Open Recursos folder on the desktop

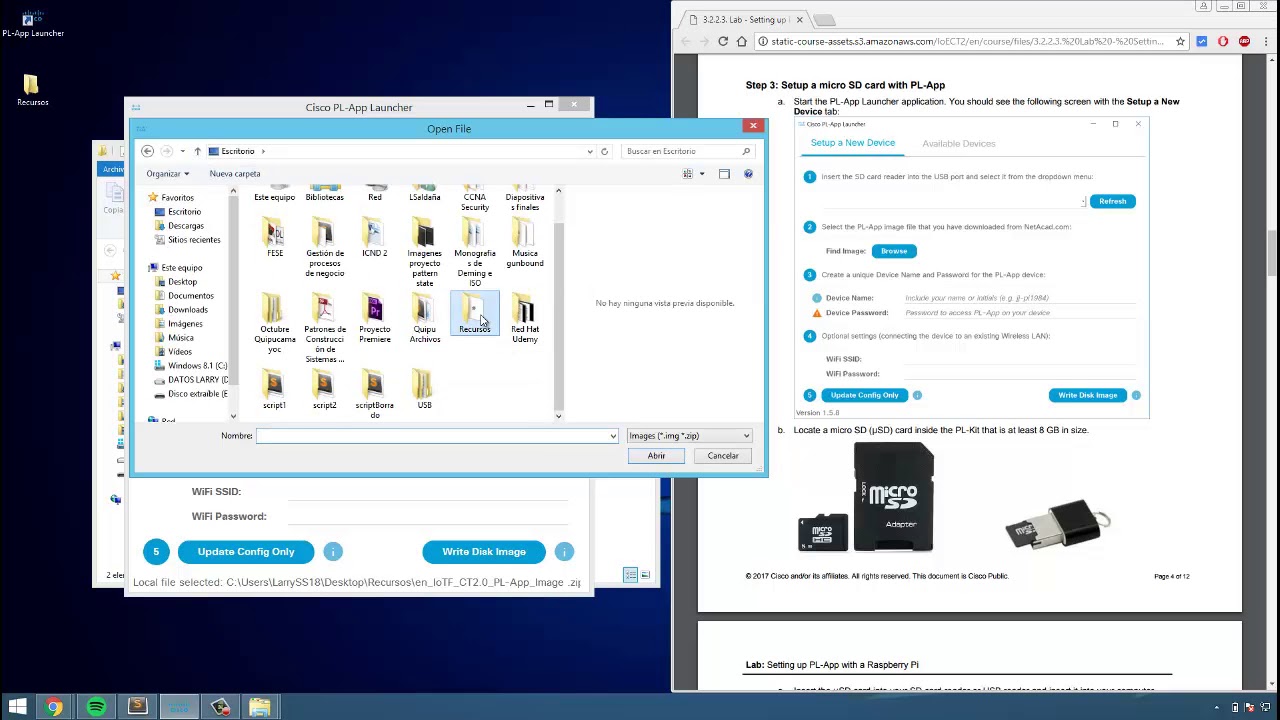32,90
